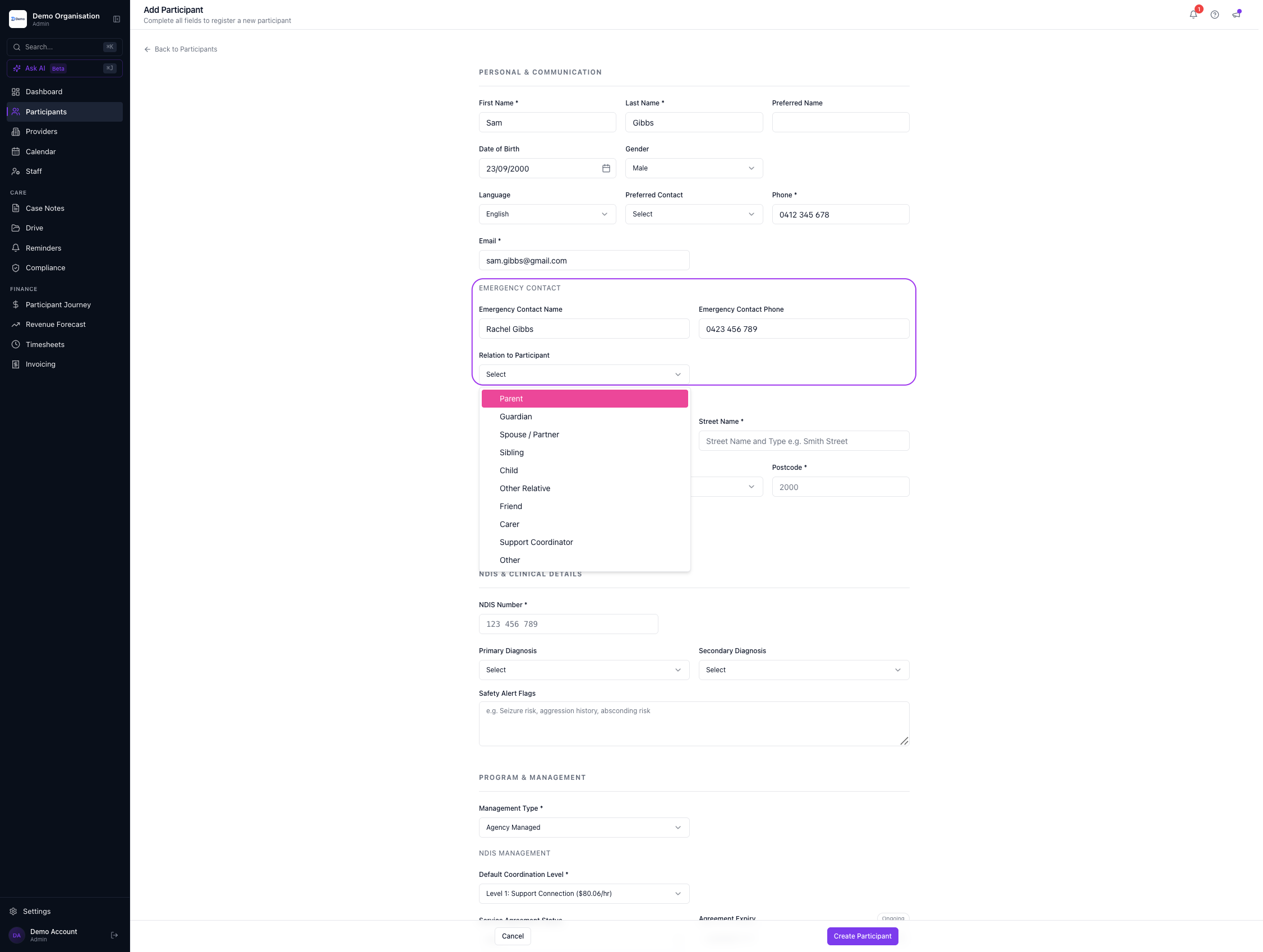Image resolution: width=1263 pixels, height=952 pixels.
Task: Click Safety Alert Flags text area
Action: (694, 724)
